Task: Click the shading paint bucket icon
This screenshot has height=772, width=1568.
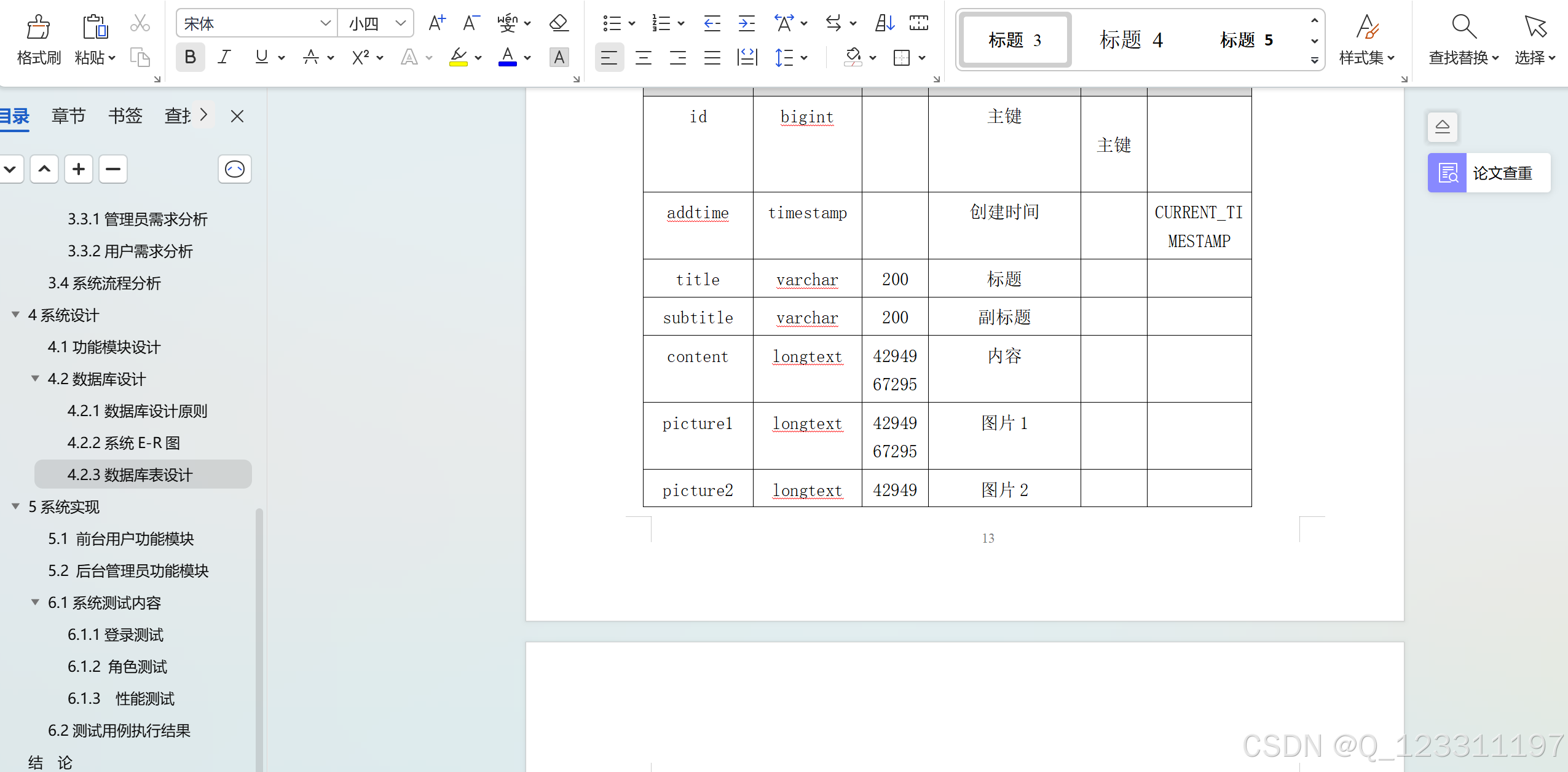Action: click(x=853, y=57)
